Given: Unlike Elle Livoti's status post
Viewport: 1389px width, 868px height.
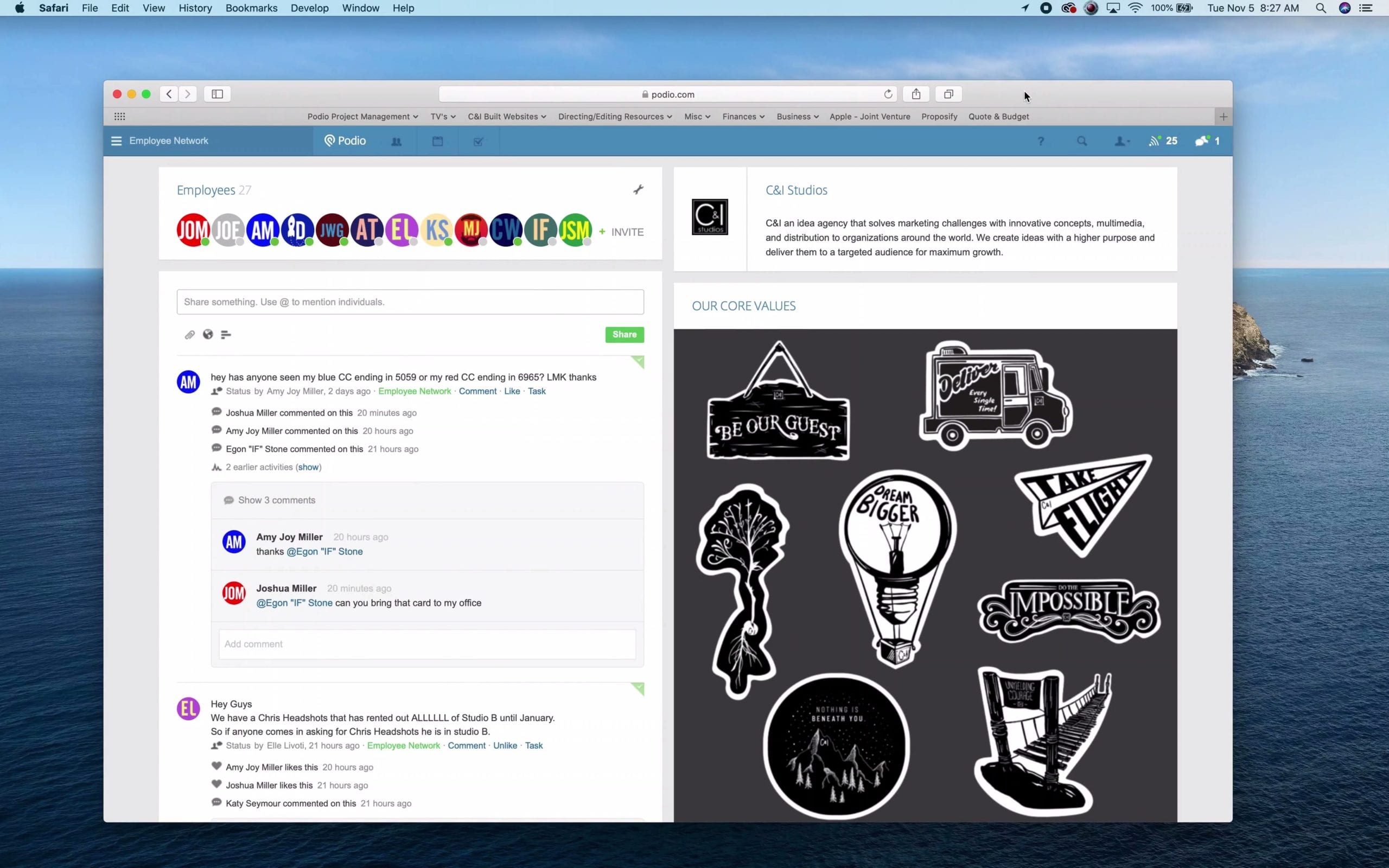Looking at the screenshot, I should pyautogui.click(x=505, y=746).
